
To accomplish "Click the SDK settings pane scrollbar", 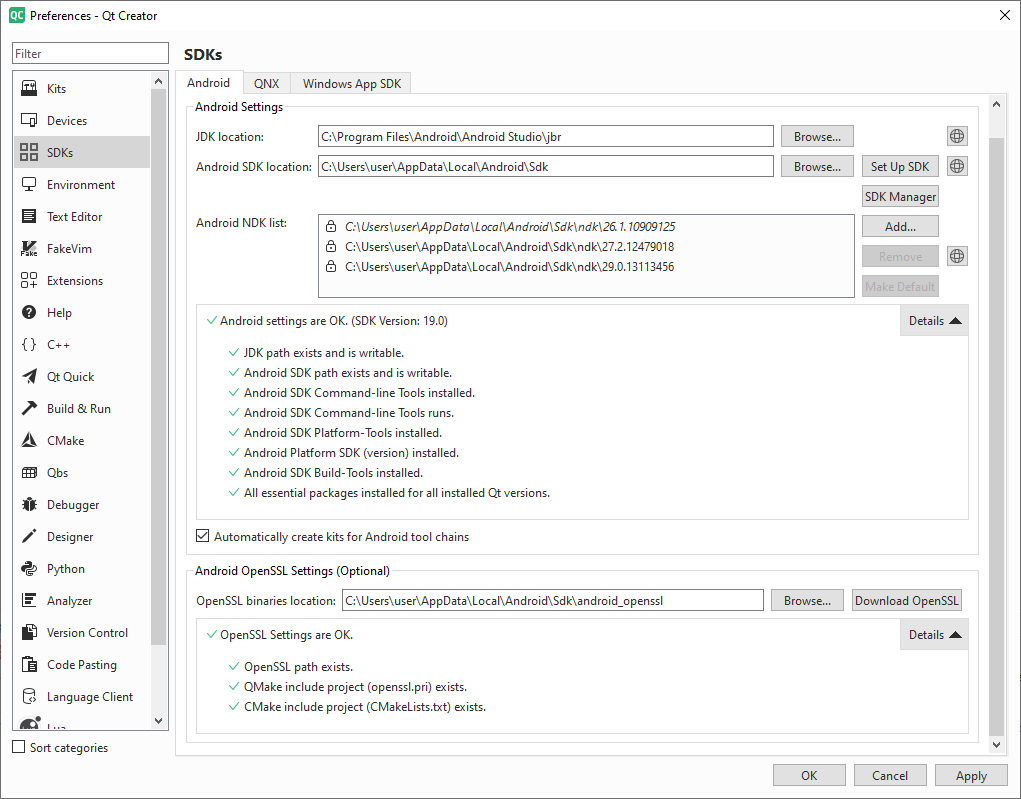I will (996, 436).
